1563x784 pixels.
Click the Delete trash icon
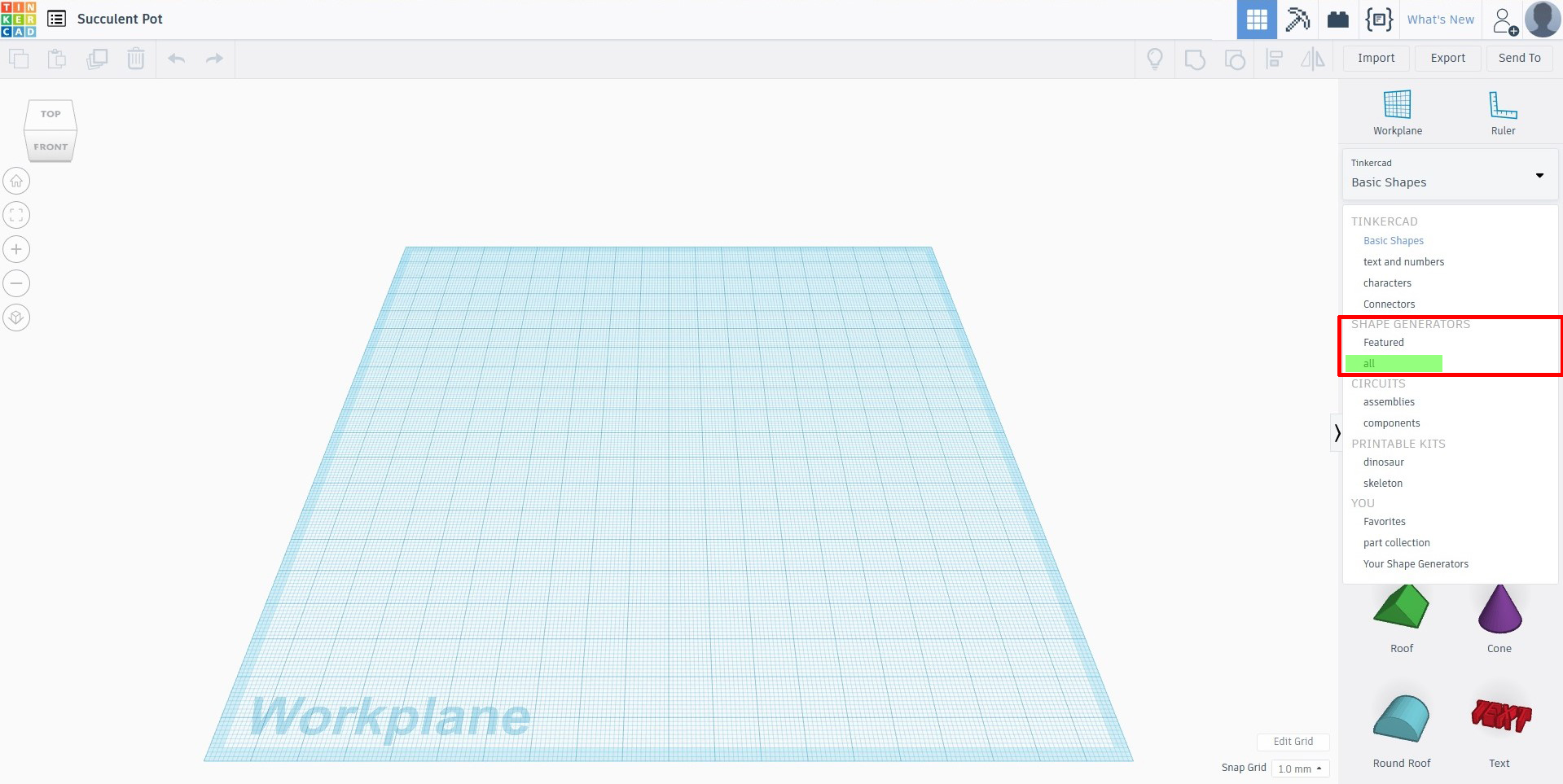pyautogui.click(x=136, y=59)
